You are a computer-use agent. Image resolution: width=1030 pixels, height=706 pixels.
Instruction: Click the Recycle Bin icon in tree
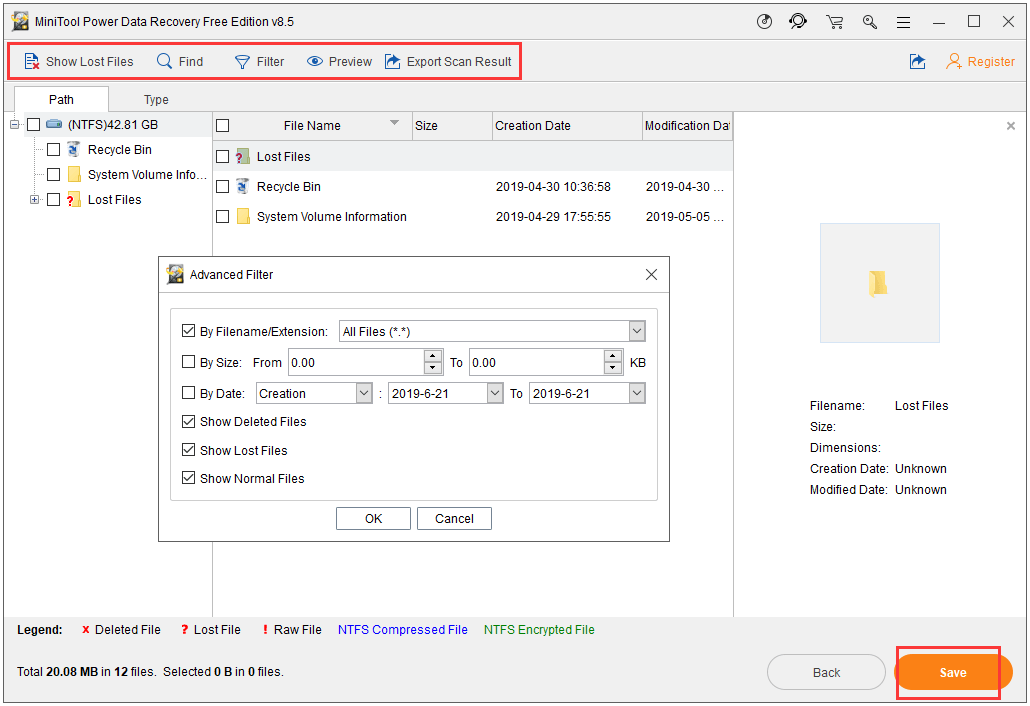74,149
